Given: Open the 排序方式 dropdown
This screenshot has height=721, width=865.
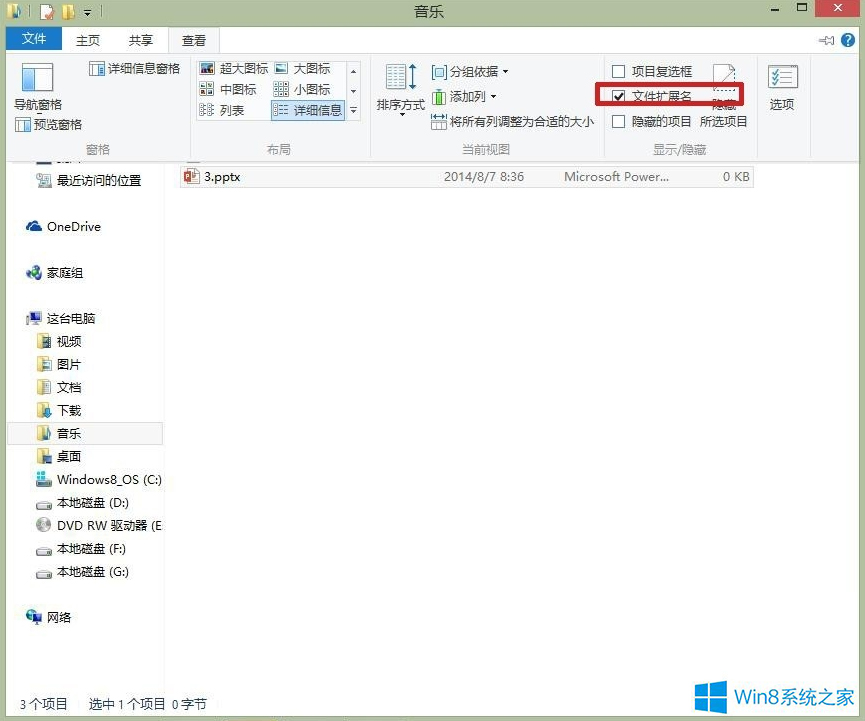Looking at the screenshot, I should [399, 90].
